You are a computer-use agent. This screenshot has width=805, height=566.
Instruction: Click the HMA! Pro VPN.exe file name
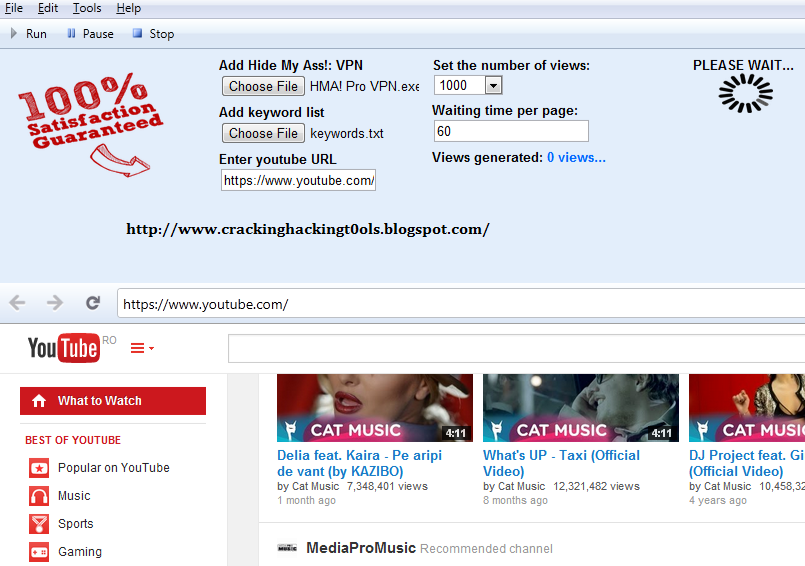(365, 86)
